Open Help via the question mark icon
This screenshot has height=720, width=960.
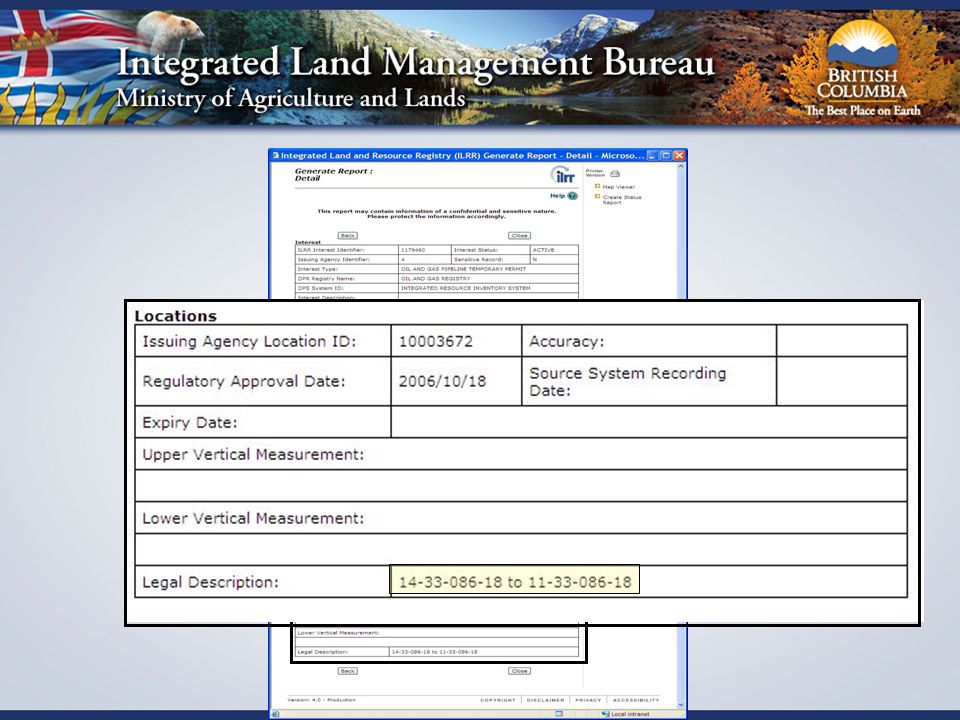(x=572, y=196)
